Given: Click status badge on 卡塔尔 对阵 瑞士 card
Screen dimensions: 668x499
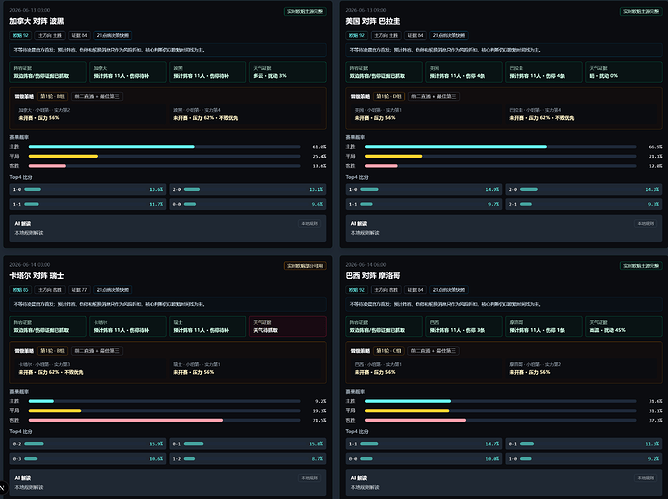Looking at the screenshot, I should tap(305, 266).
